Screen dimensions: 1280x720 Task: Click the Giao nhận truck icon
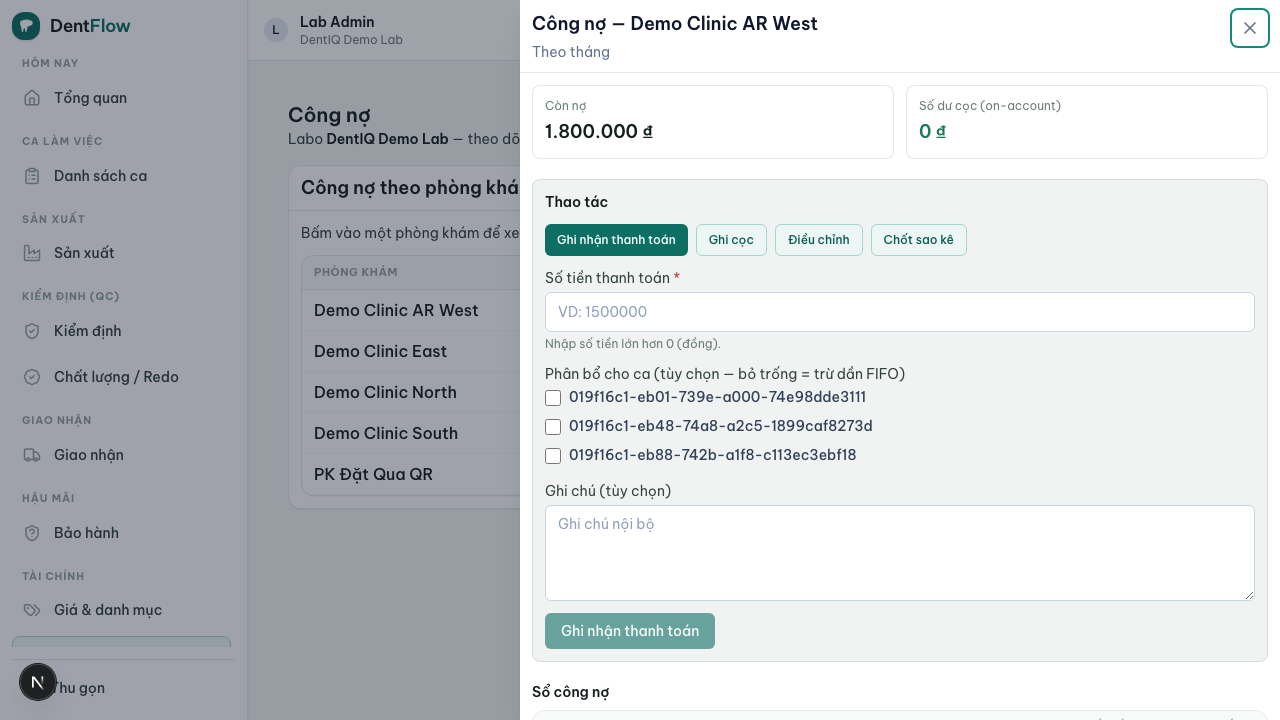[32, 455]
